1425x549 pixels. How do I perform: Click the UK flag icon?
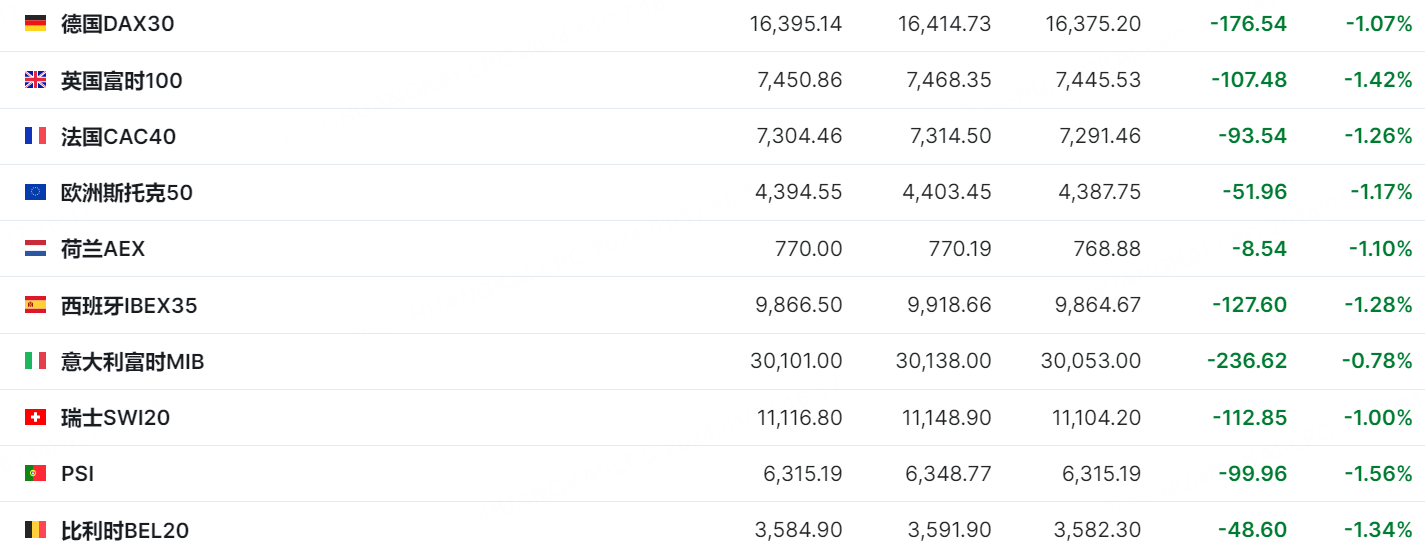[x=35, y=80]
